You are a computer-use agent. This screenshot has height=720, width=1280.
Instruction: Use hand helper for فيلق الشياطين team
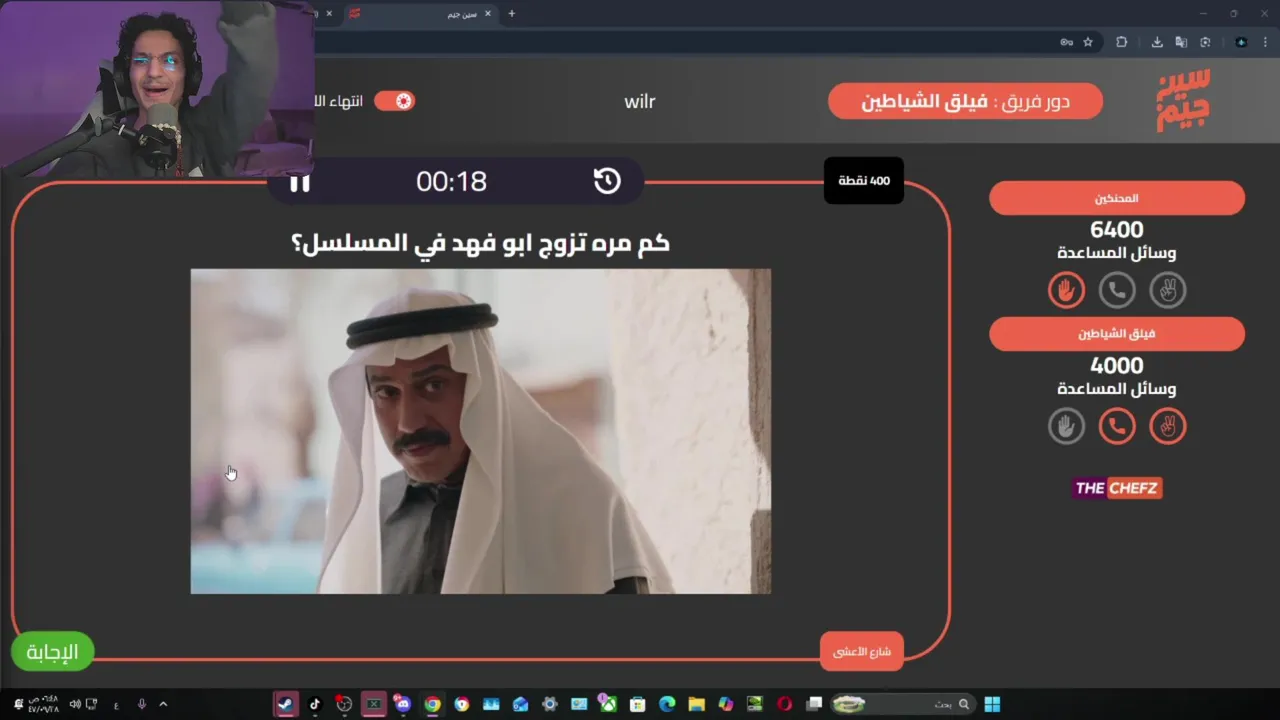tap(1066, 426)
